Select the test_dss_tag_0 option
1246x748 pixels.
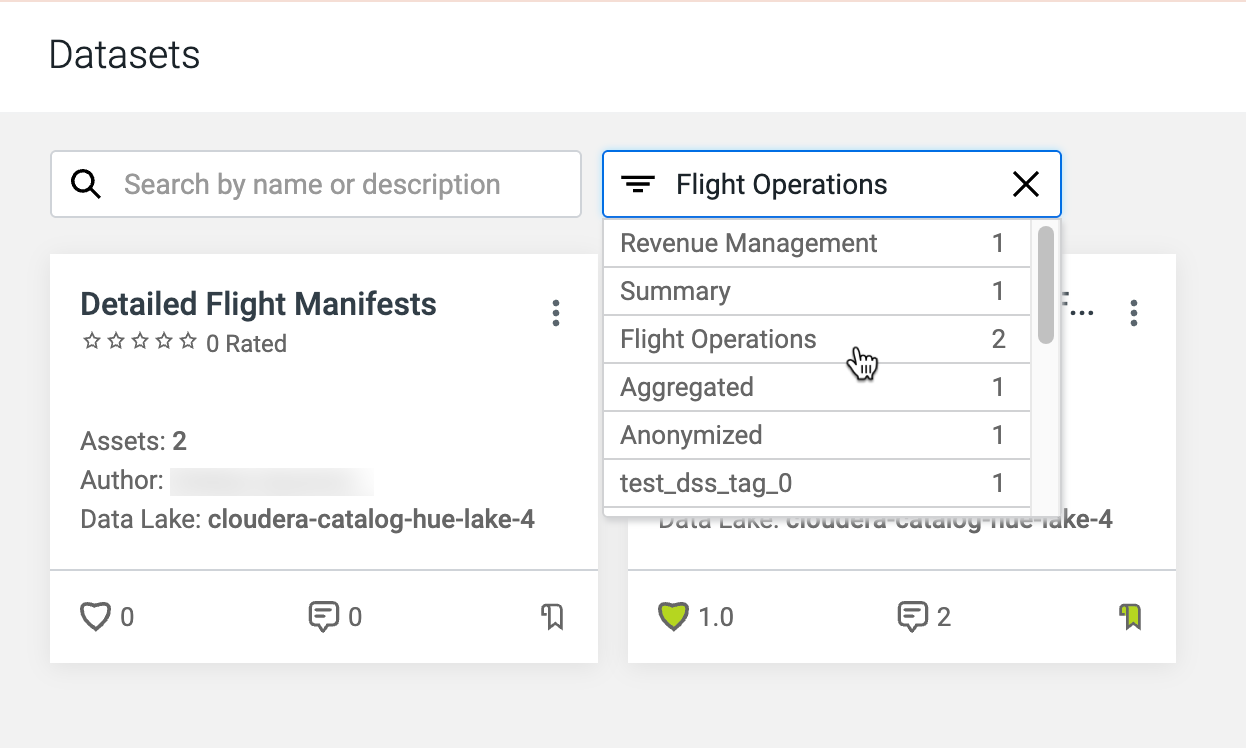[x=706, y=483]
